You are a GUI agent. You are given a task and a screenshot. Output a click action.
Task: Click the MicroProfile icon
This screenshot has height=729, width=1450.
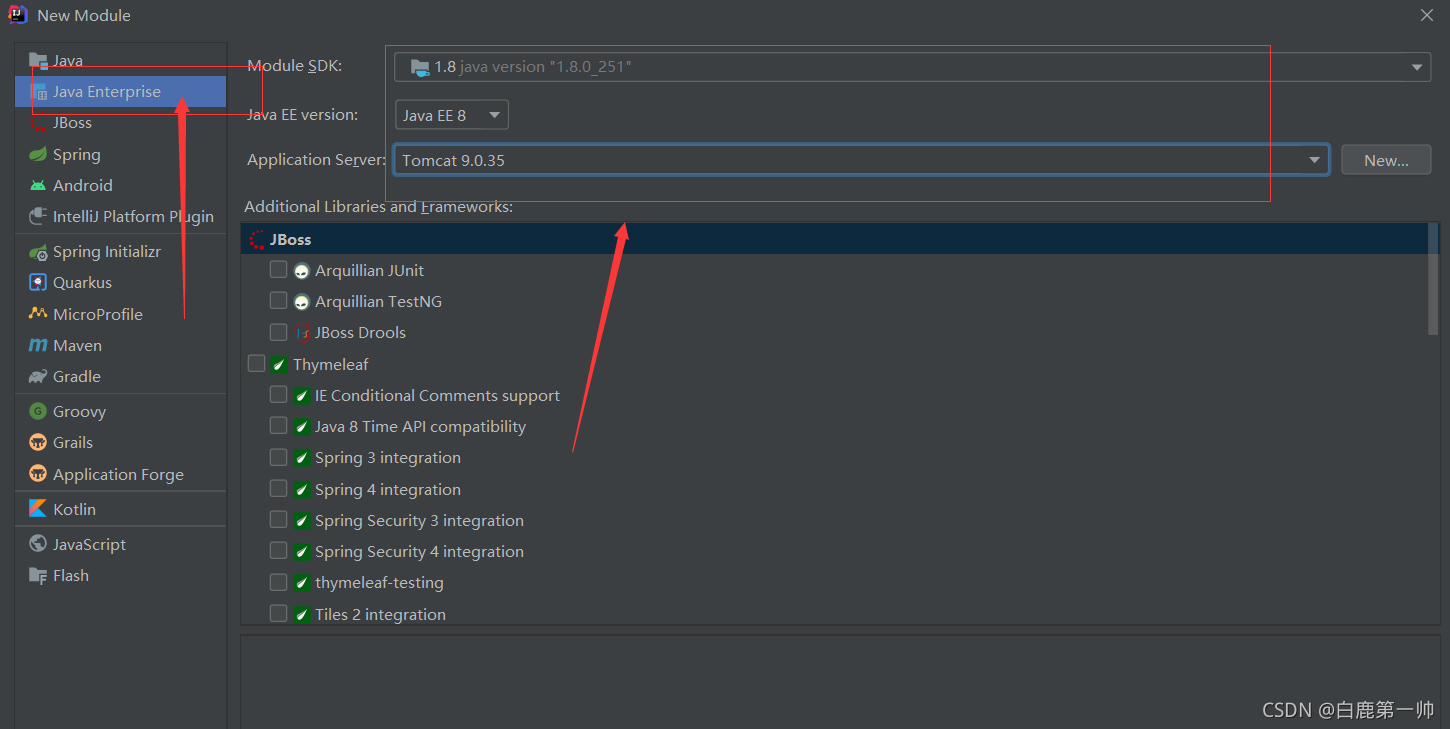tap(38, 313)
